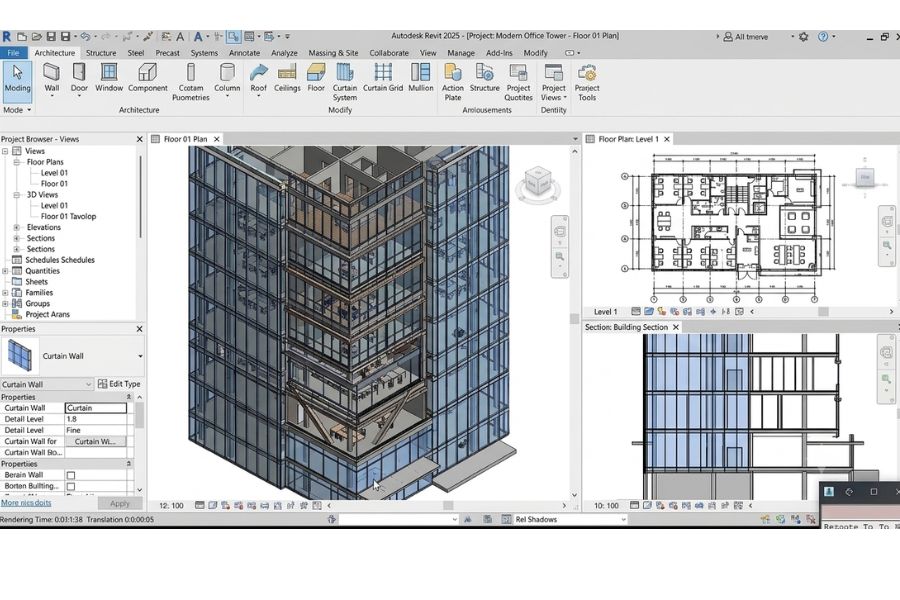
Task: Click the ViewCube in 3D view
Action: pyautogui.click(x=538, y=182)
